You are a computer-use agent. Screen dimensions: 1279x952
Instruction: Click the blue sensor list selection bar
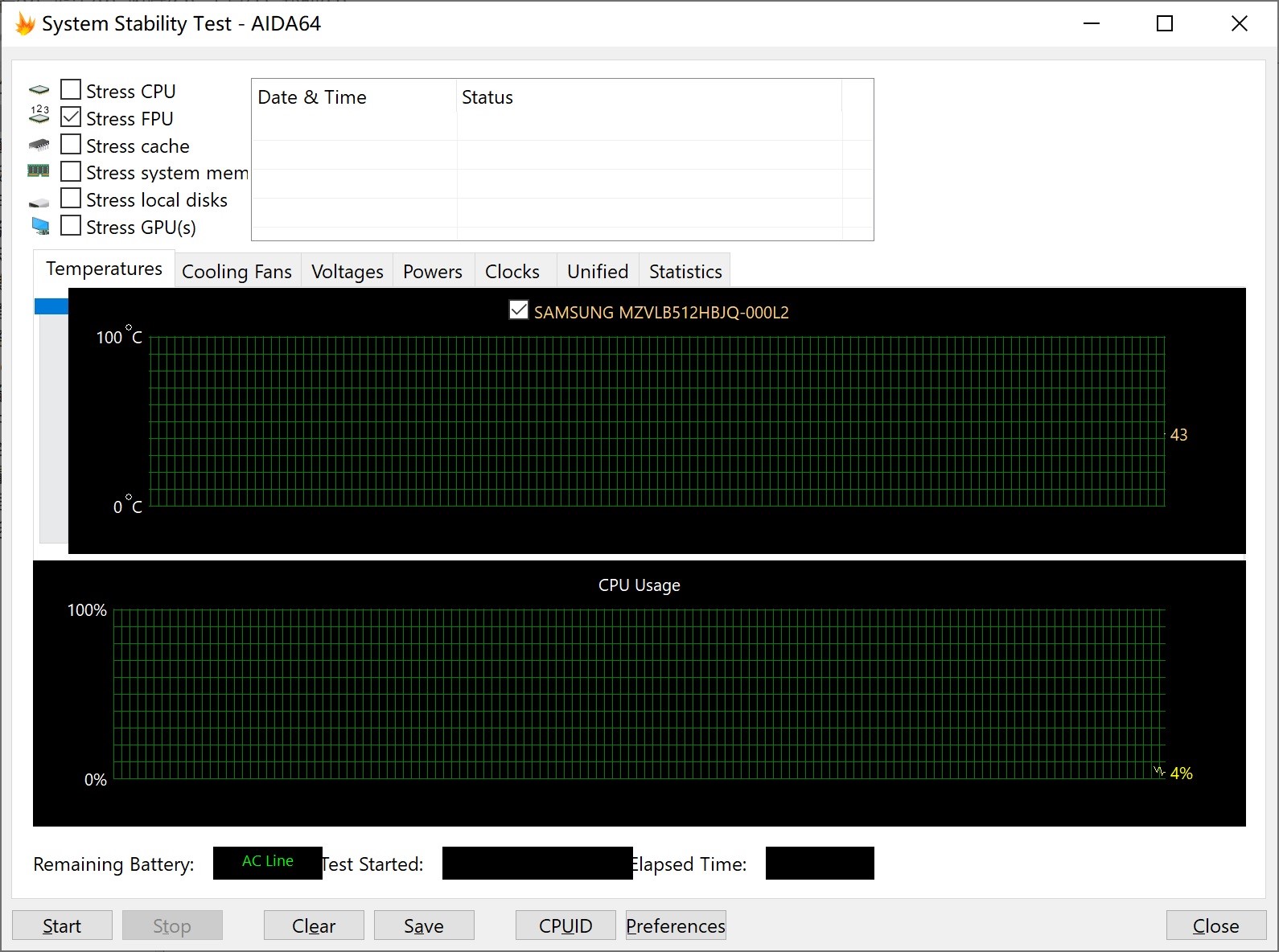coord(51,306)
